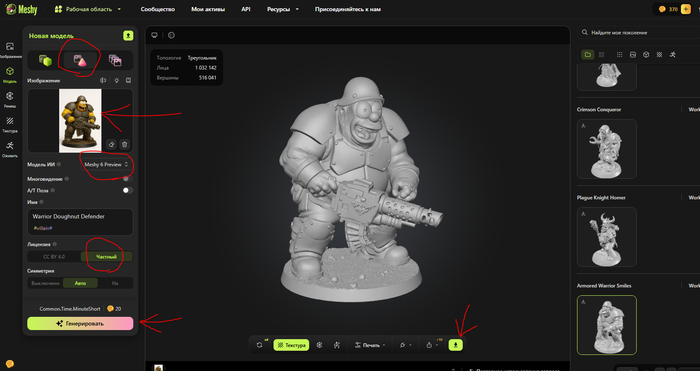Open the Meshy 6 Preview model dropdown

click(x=107, y=164)
